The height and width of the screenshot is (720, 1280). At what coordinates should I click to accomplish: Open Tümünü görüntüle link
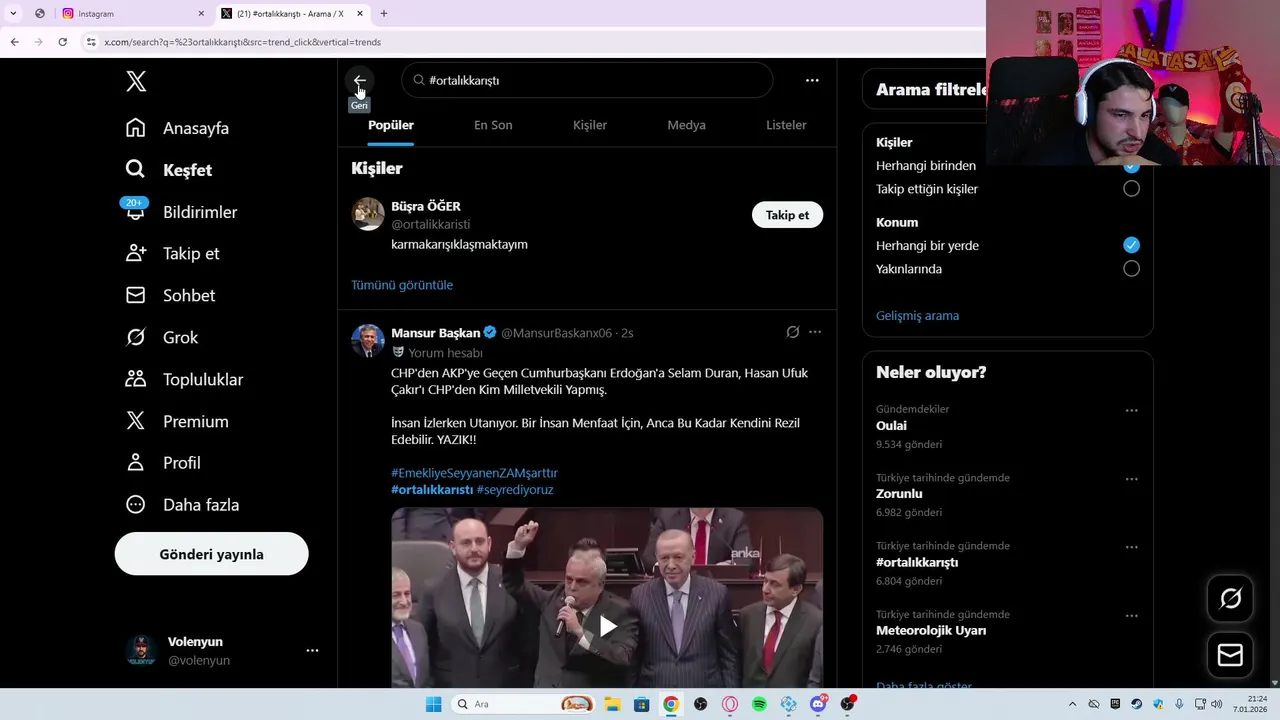402,285
